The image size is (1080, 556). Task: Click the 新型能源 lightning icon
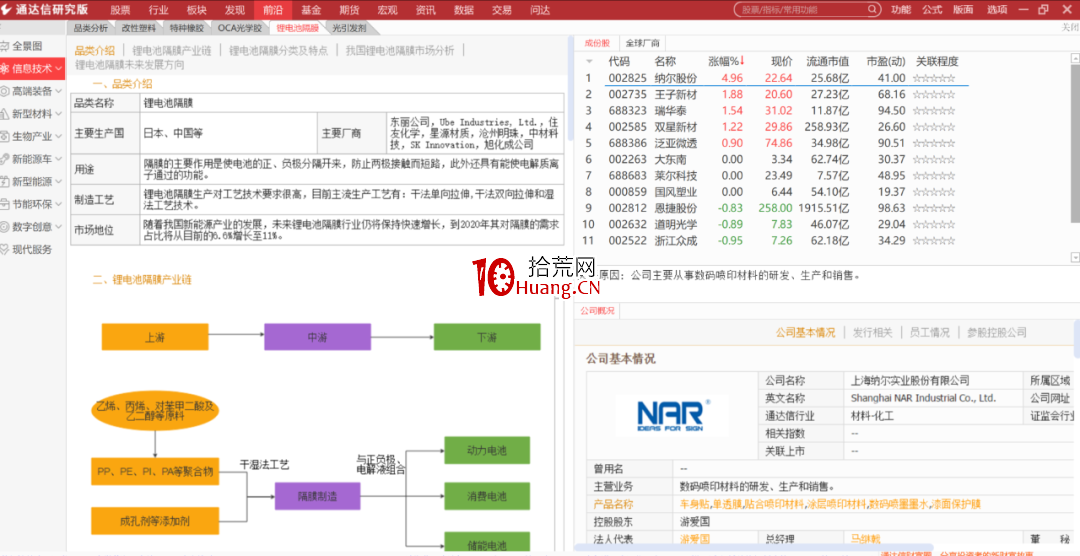click(x=5, y=182)
